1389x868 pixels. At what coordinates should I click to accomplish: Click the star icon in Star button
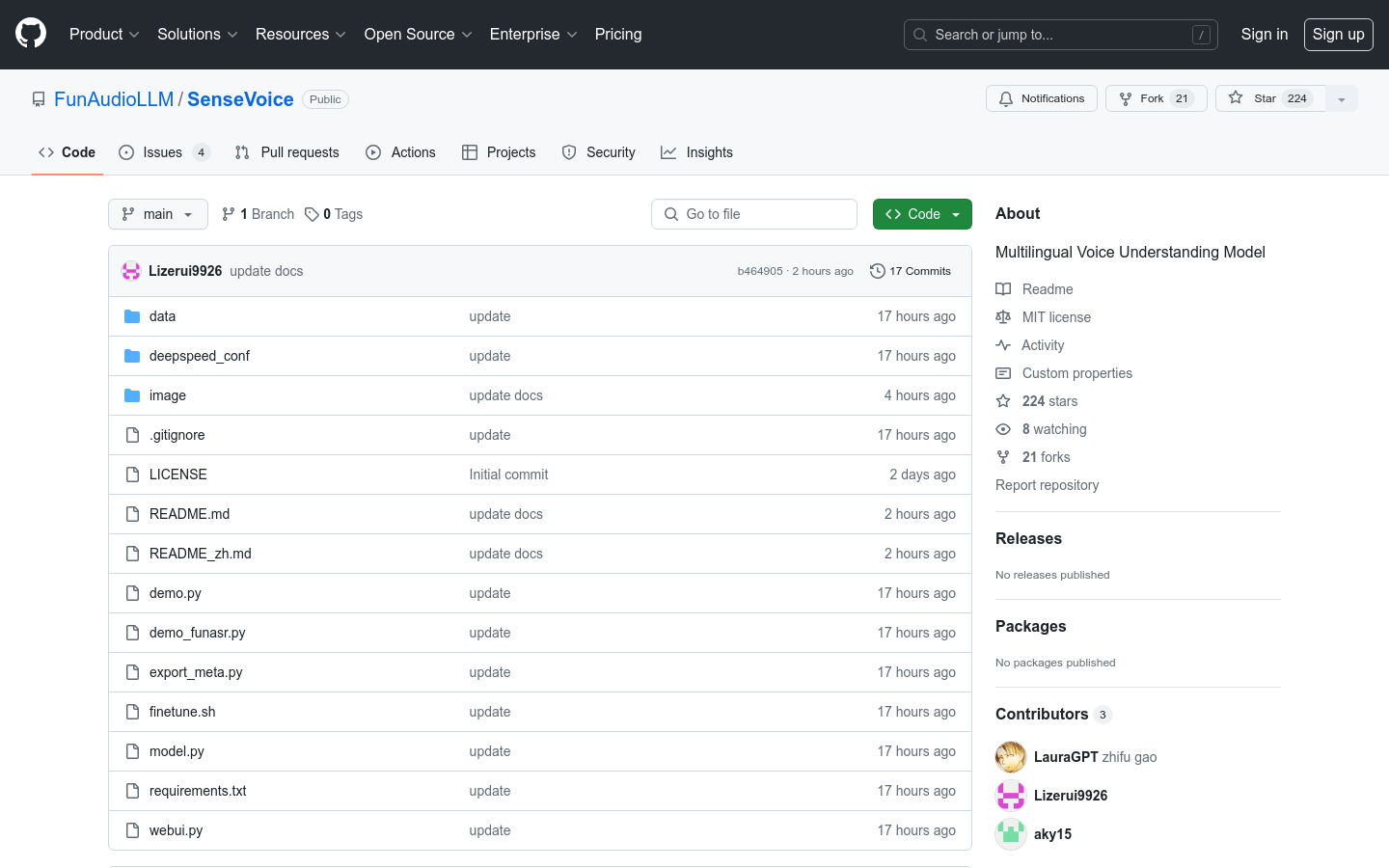click(x=1236, y=98)
